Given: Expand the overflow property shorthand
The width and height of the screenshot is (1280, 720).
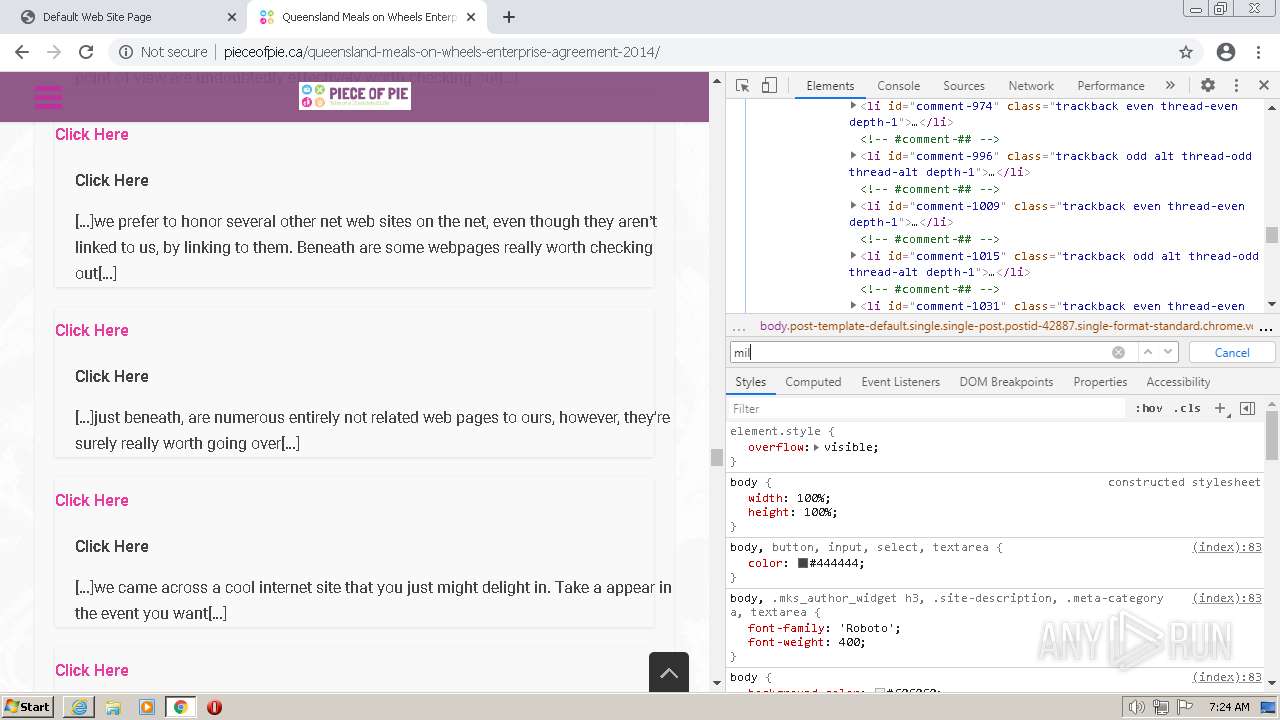Looking at the screenshot, I should tap(816, 447).
